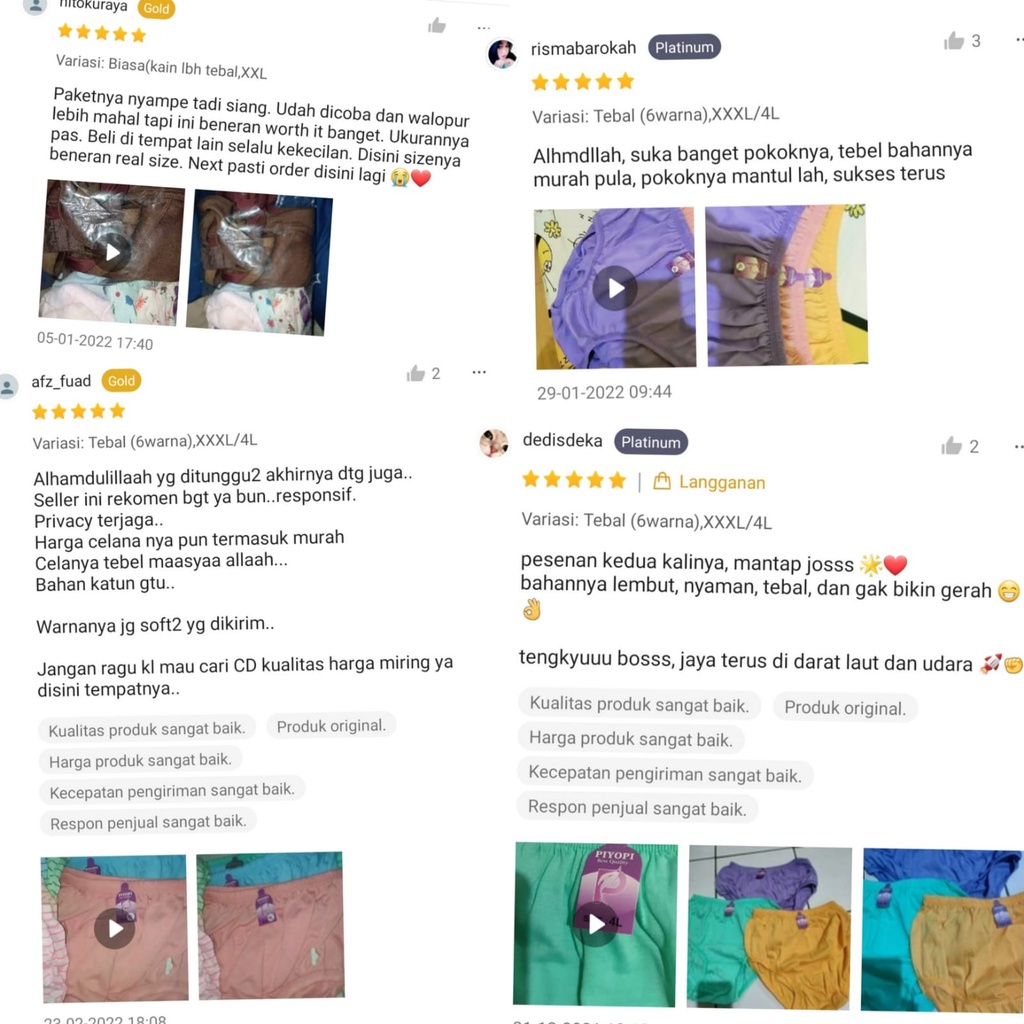Open three-dot menu on top-left Gold review

[x=483, y=27]
